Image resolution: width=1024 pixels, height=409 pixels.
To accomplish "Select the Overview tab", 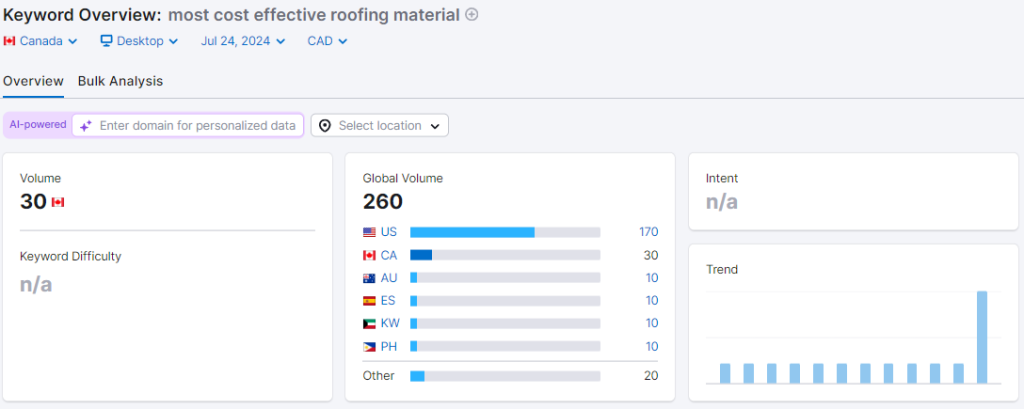I will coord(33,81).
